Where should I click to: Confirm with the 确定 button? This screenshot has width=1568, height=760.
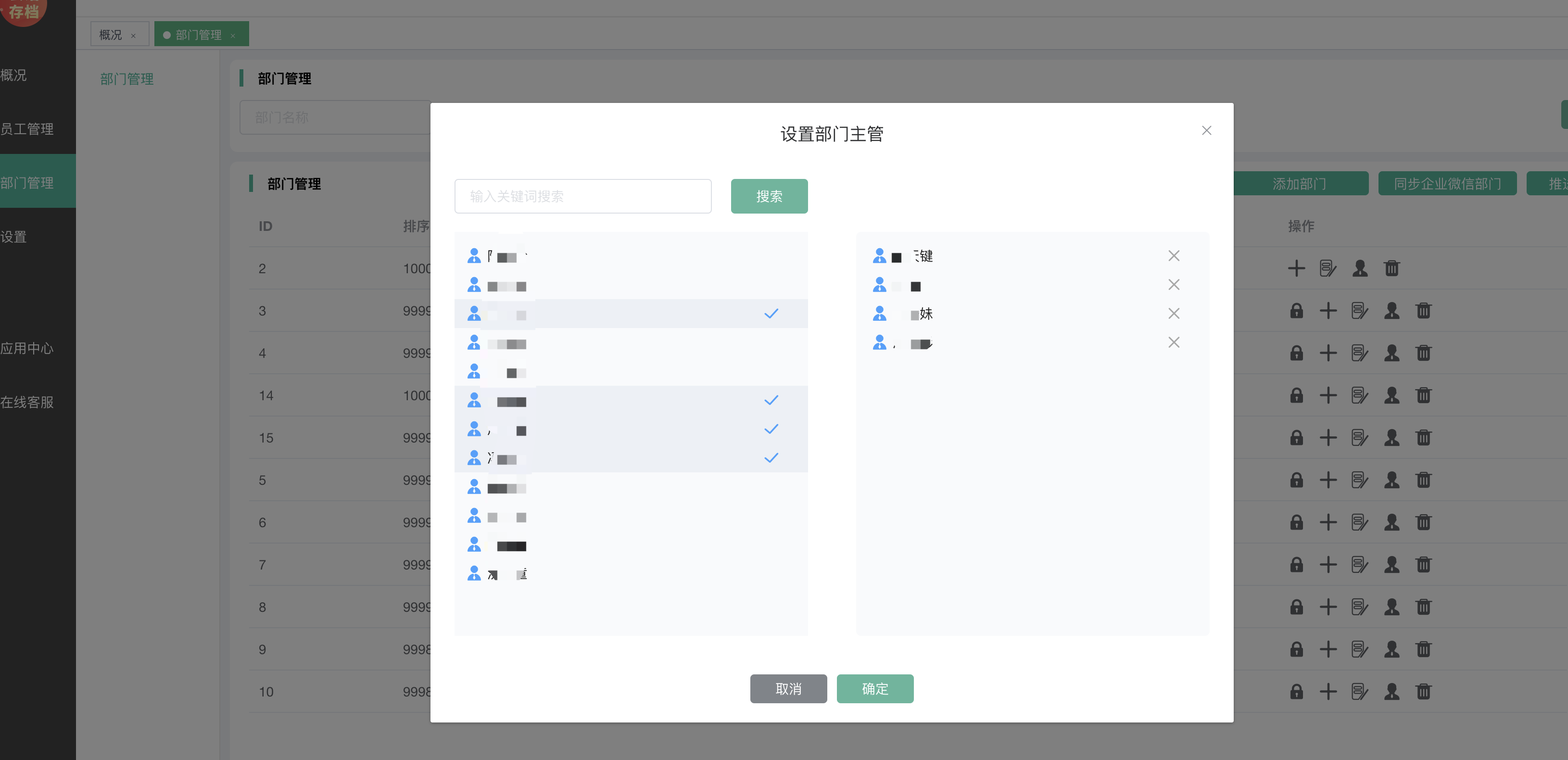874,689
